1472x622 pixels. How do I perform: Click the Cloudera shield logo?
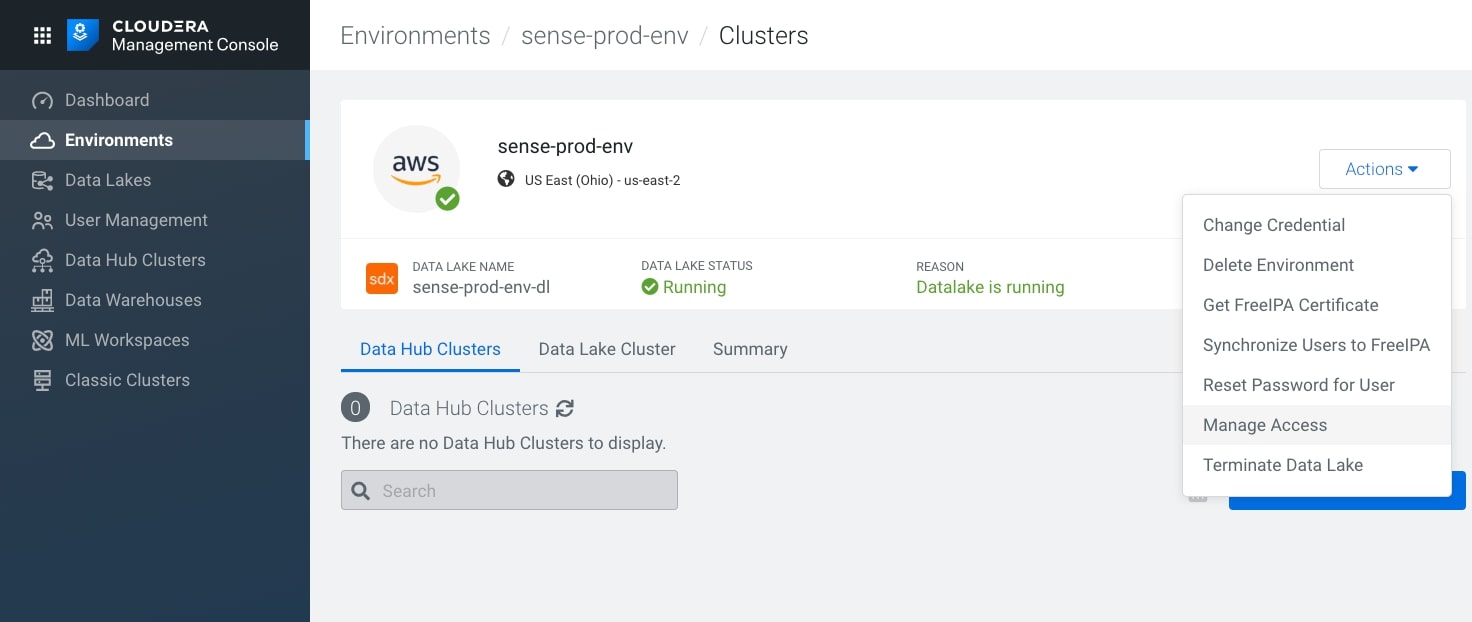click(x=83, y=35)
